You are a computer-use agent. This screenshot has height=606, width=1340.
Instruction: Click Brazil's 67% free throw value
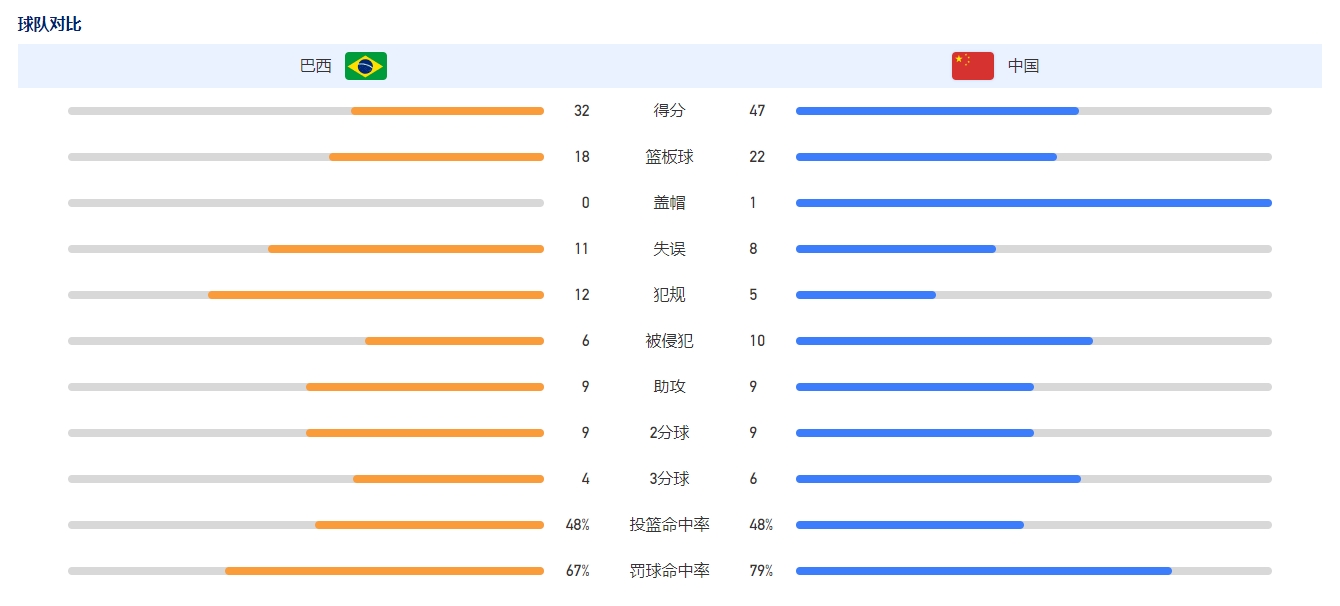point(578,571)
